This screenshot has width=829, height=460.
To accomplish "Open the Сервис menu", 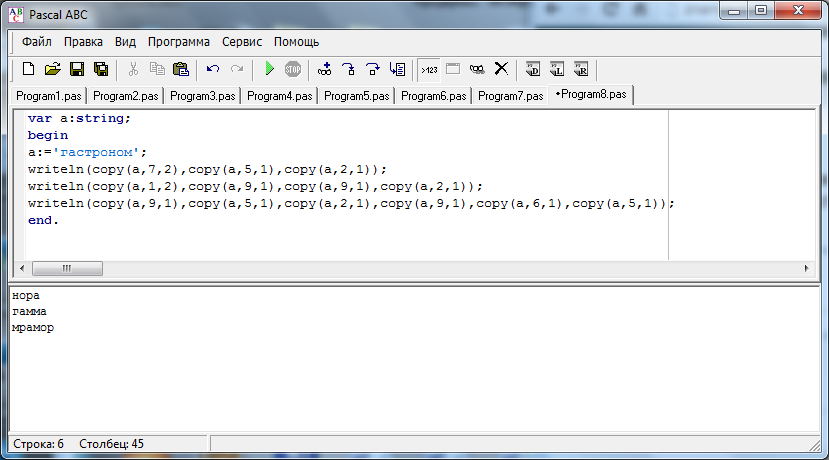I will pyautogui.click(x=242, y=42).
